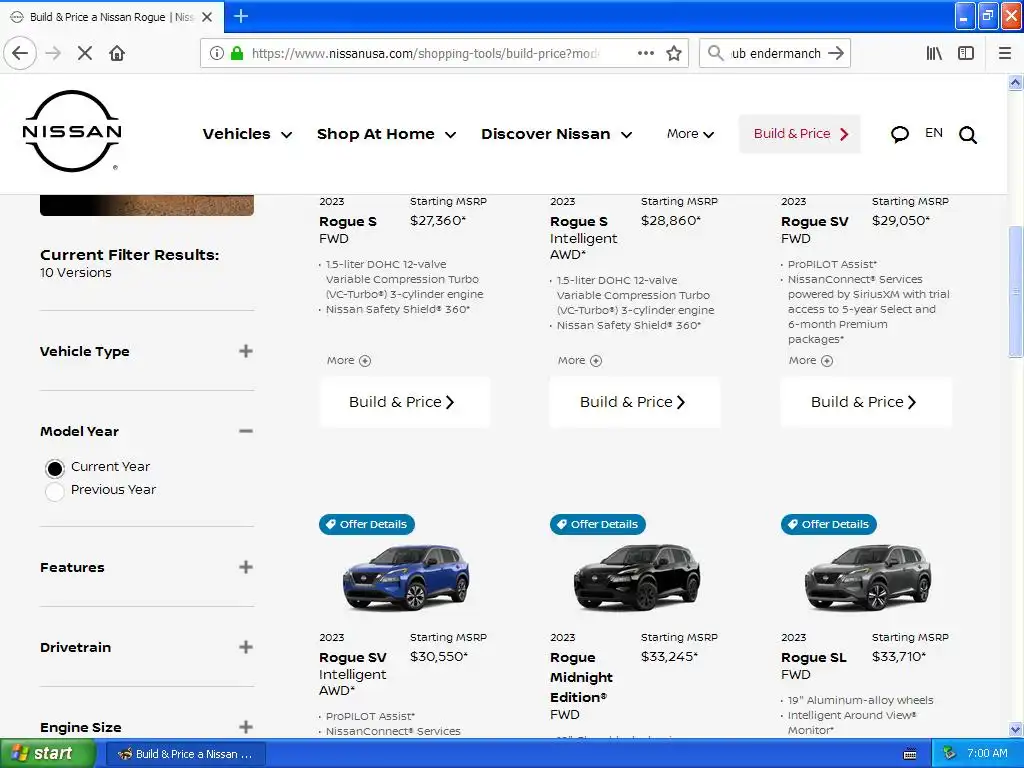This screenshot has height=768, width=1024.
Task: Open the Library icon
Action: 934,53
